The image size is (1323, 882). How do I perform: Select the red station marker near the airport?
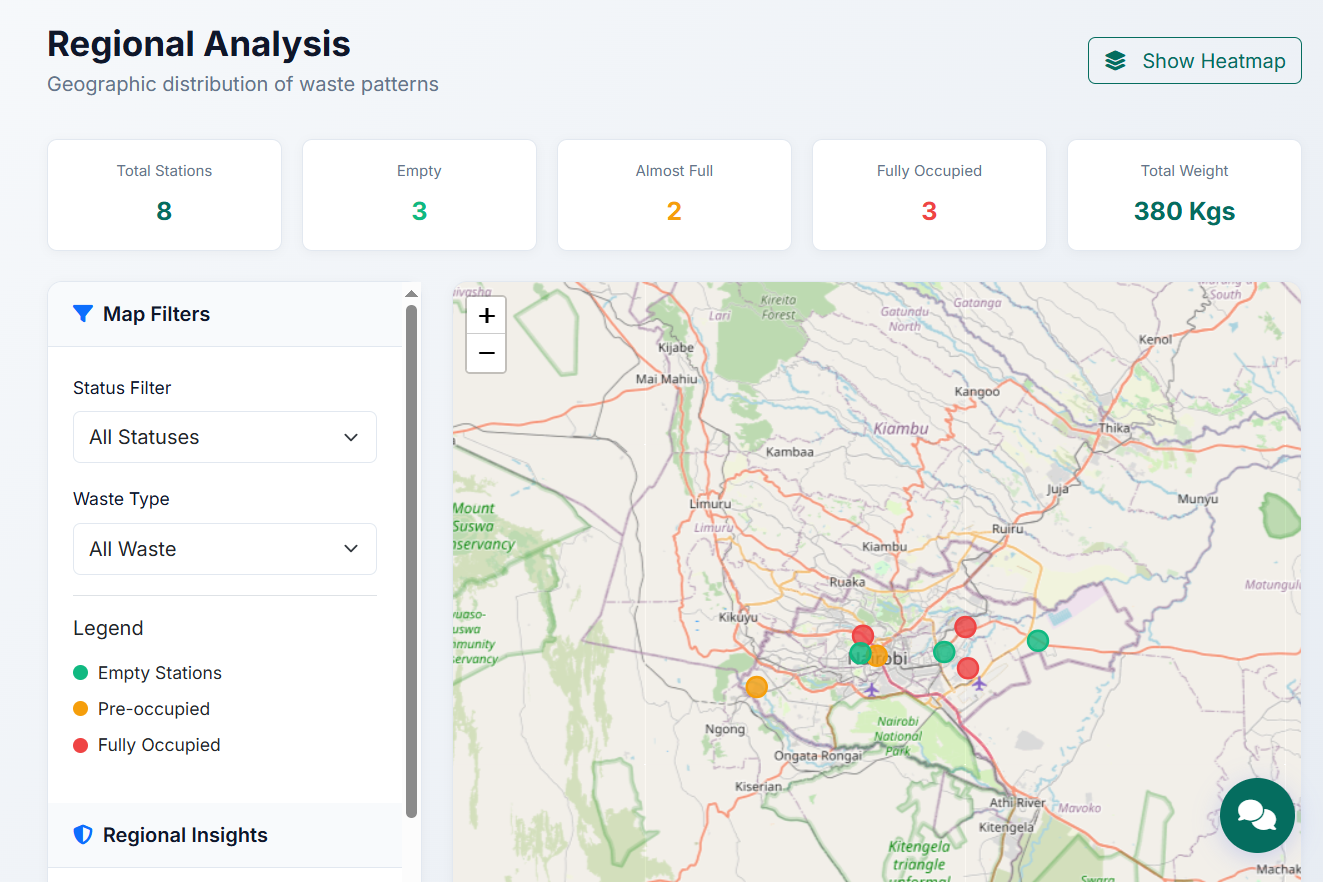[968, 668]
